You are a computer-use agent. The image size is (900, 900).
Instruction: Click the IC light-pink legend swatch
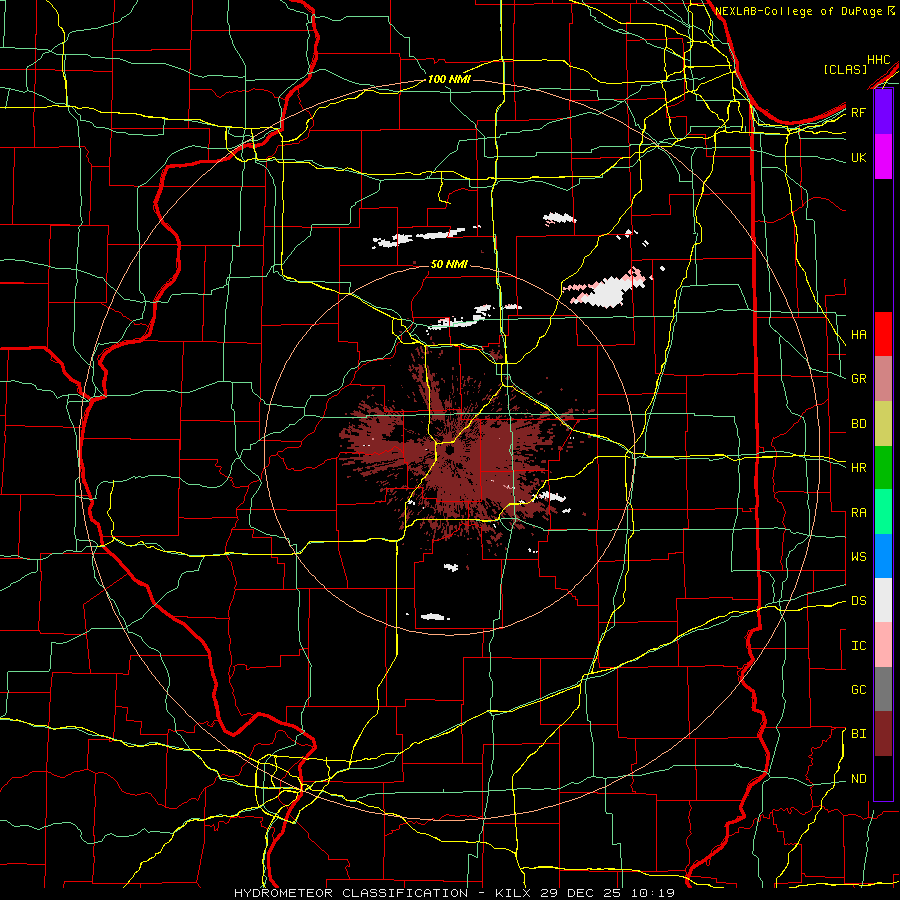click(x=883, y=645)
